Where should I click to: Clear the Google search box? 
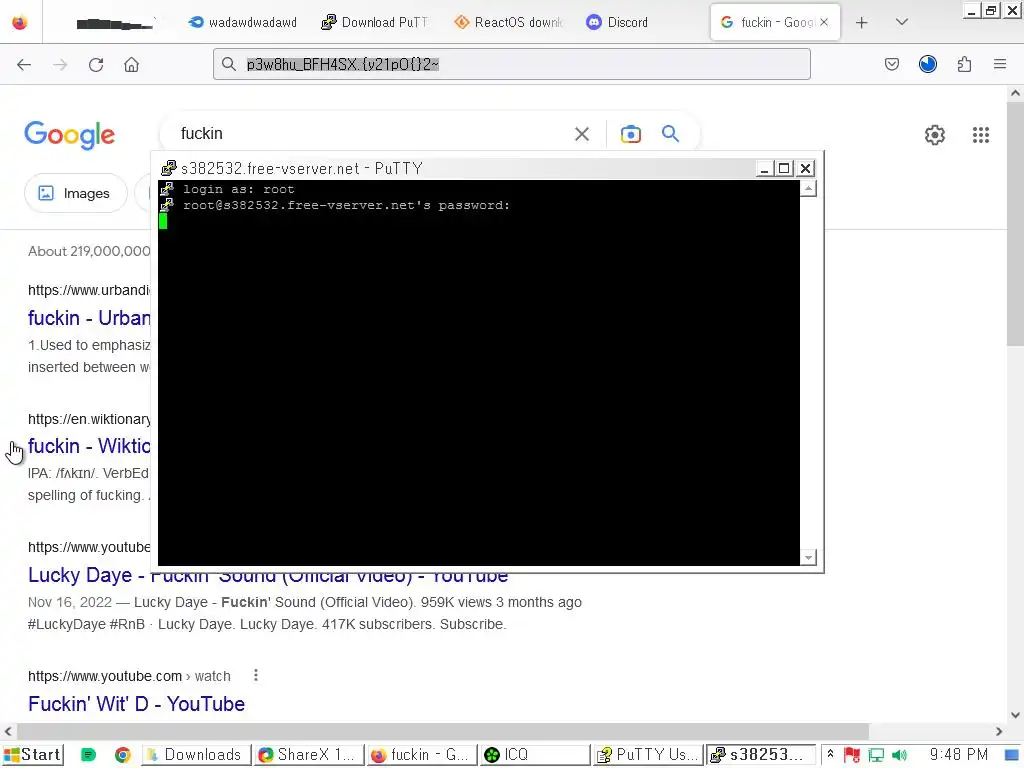point(582,135)
